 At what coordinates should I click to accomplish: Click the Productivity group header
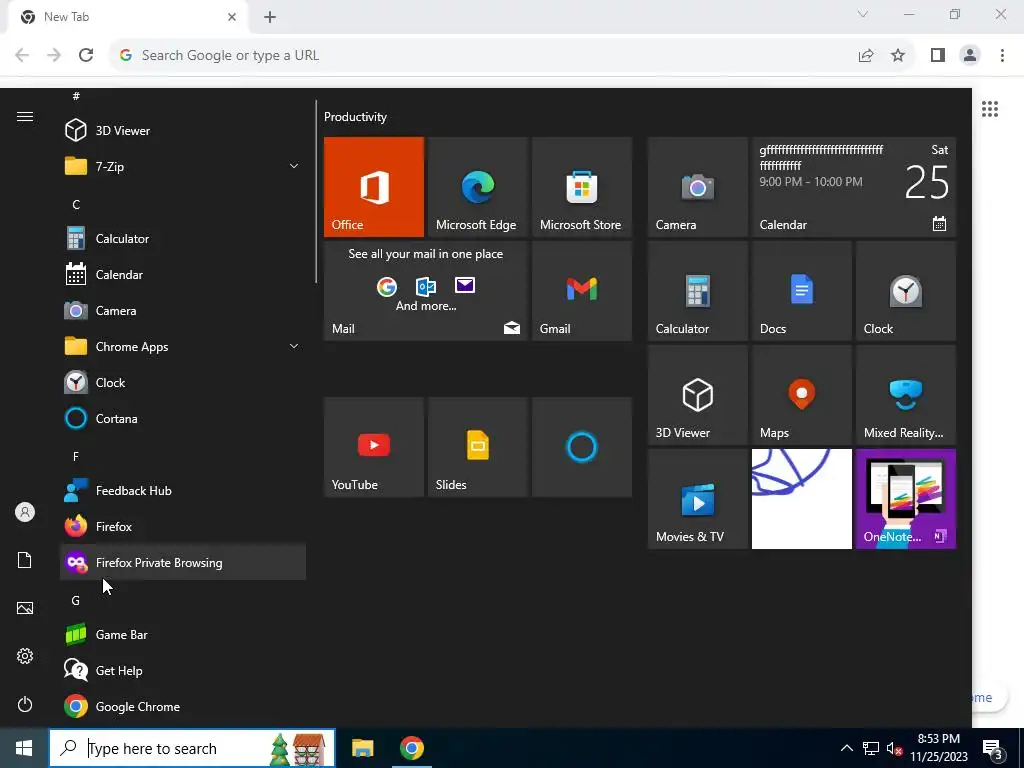[355, 117]
